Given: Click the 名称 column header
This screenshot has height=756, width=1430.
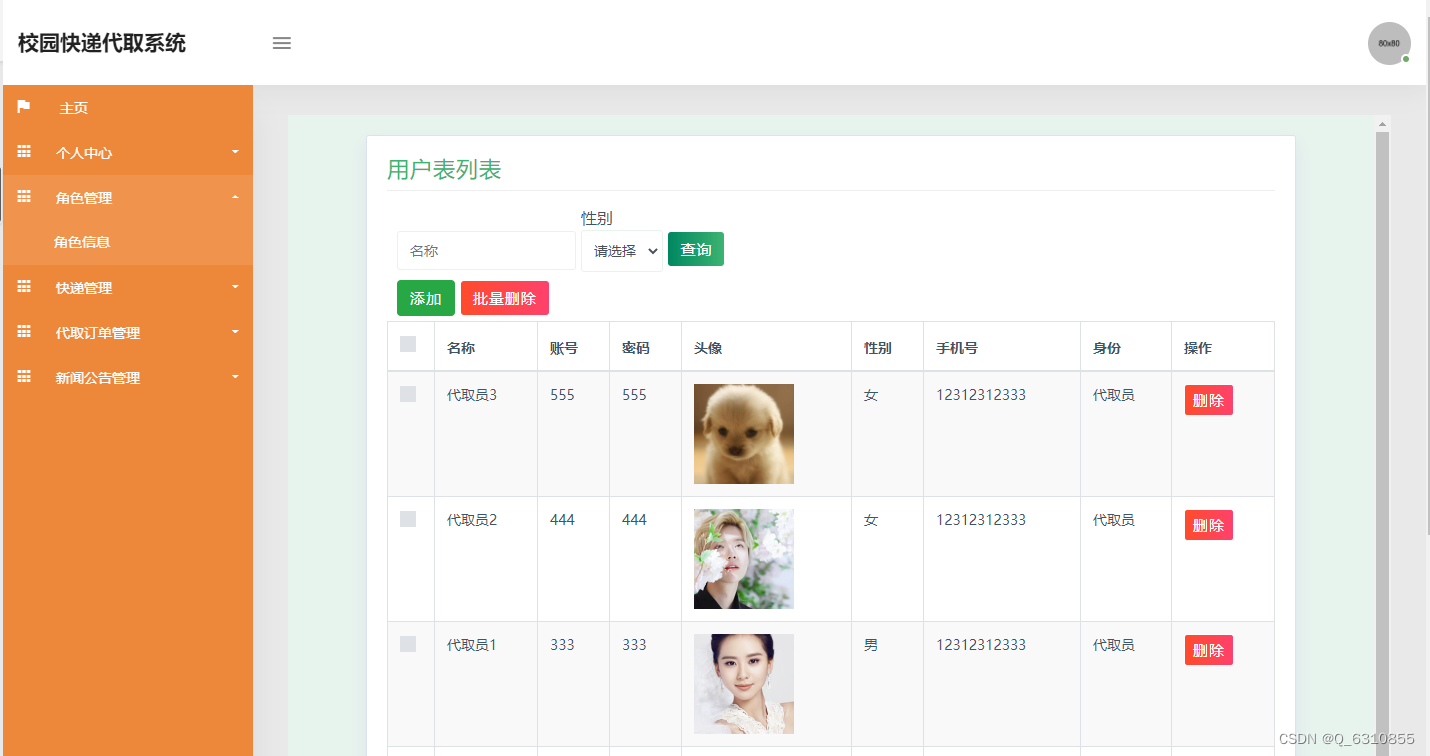Looking at the screenshot, I should point(461,348).
